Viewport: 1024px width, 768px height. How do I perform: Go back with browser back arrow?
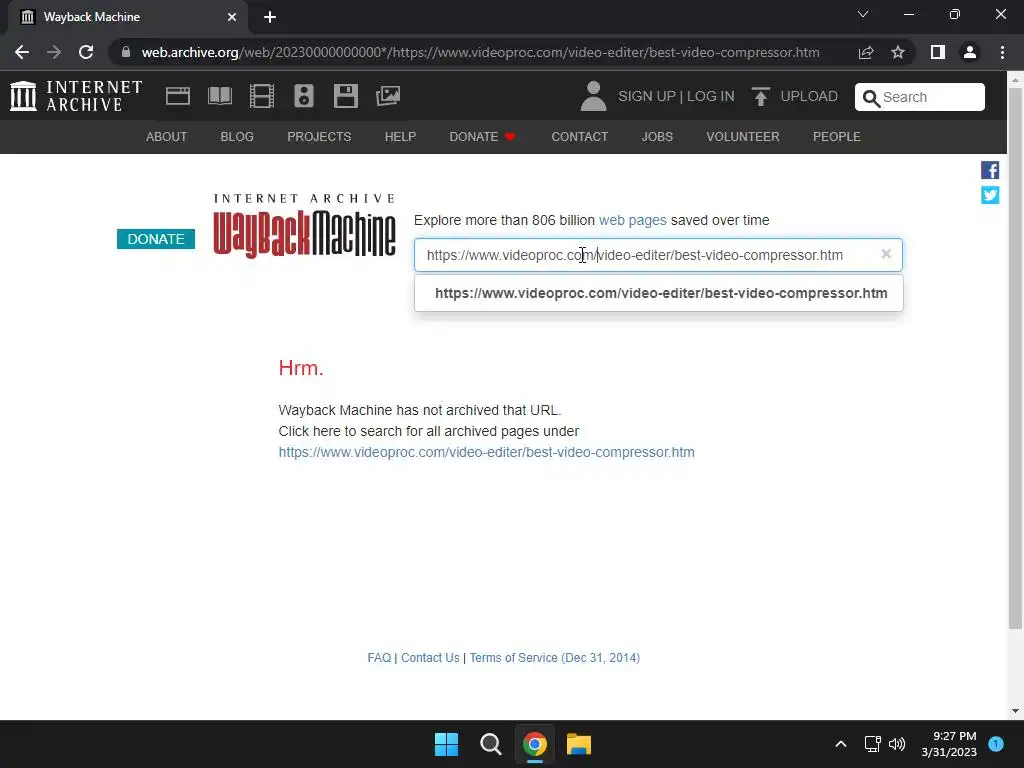click(x=22, y=52)
